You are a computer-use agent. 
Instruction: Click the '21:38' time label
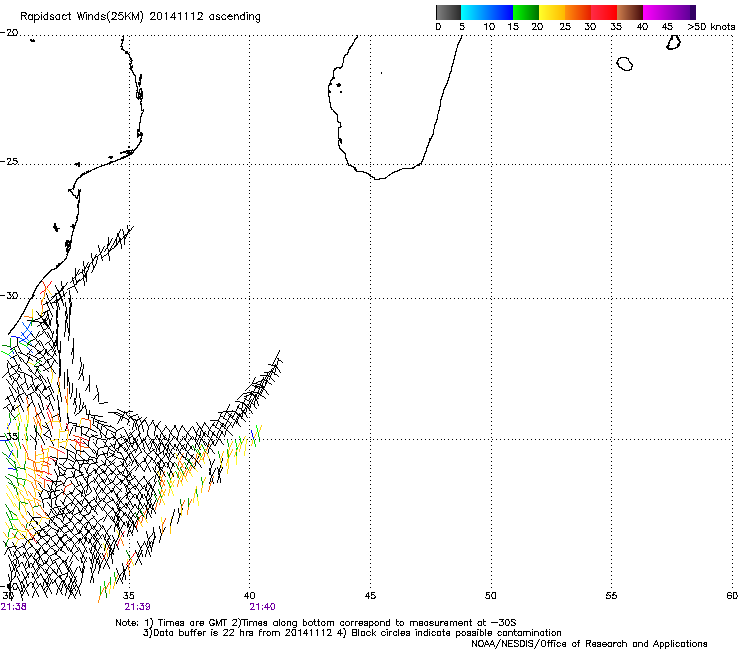point(14,607)
